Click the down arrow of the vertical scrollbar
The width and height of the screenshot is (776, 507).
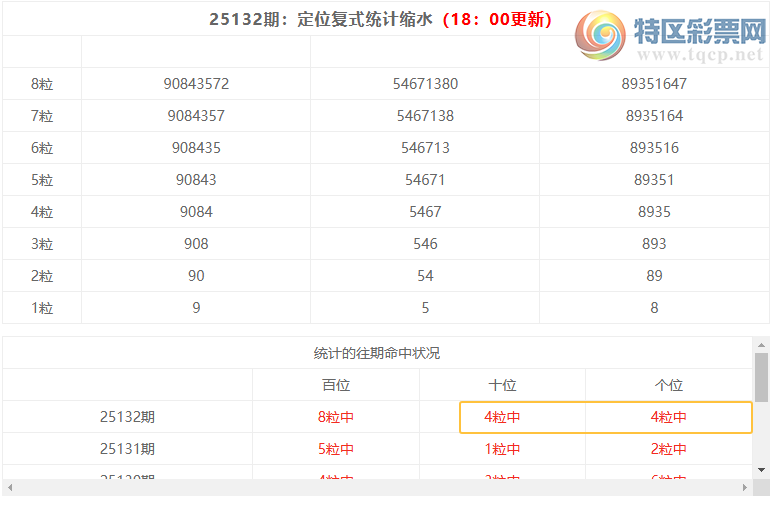[x=761, y=468]
